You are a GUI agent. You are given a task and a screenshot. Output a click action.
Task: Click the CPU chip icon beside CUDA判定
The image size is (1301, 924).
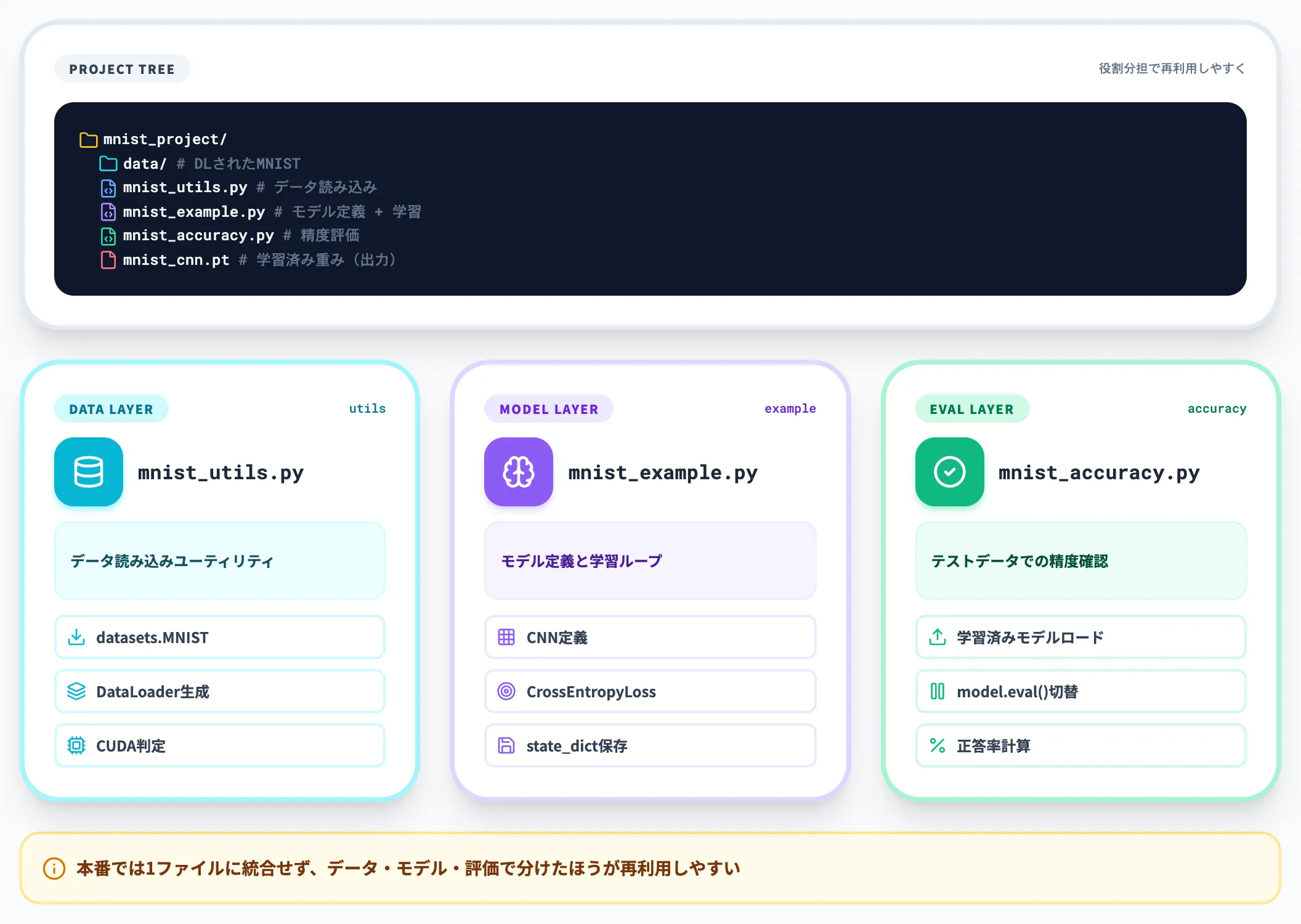76,745
